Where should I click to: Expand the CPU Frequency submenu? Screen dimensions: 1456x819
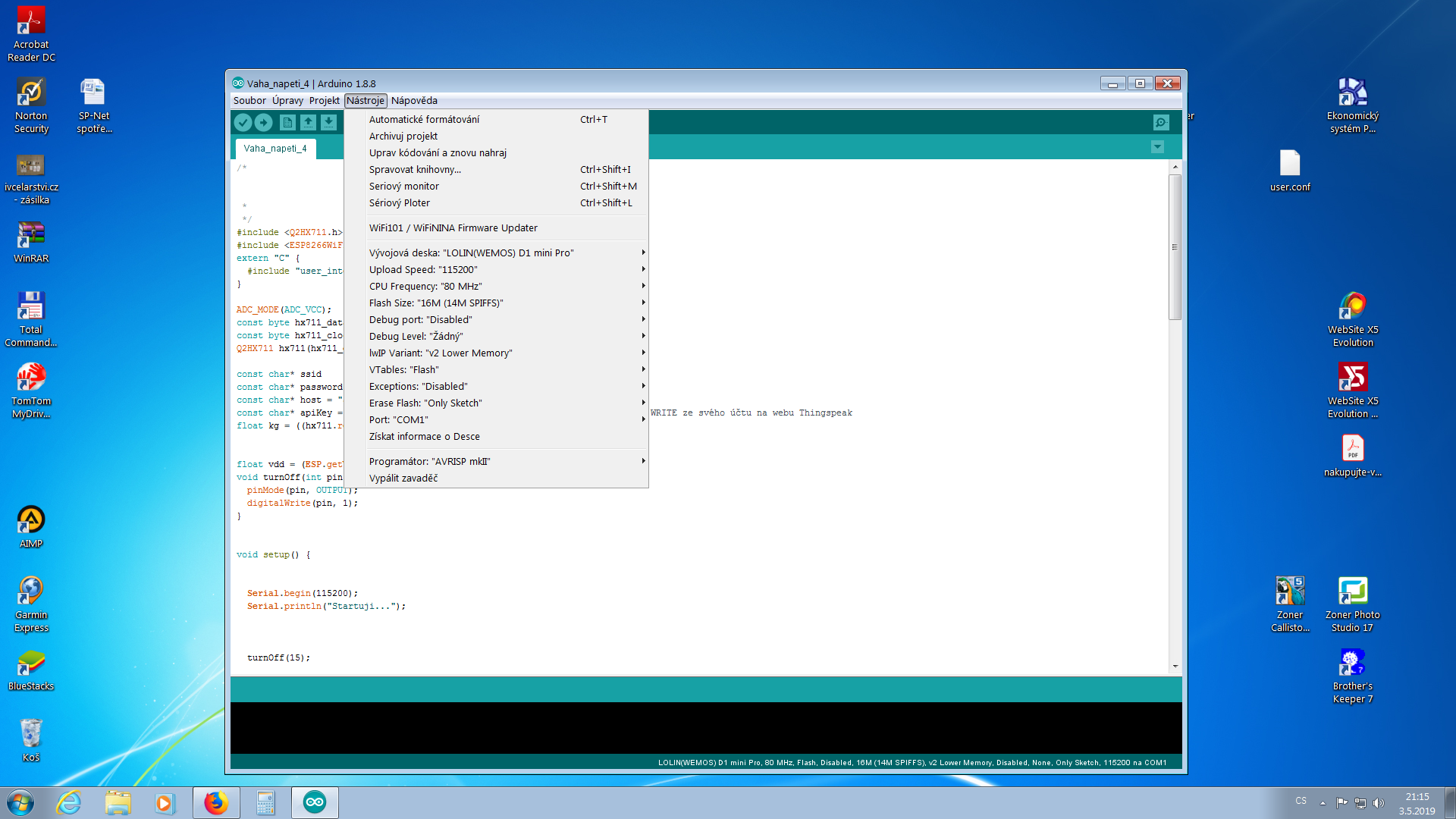(x=496, y=287)
